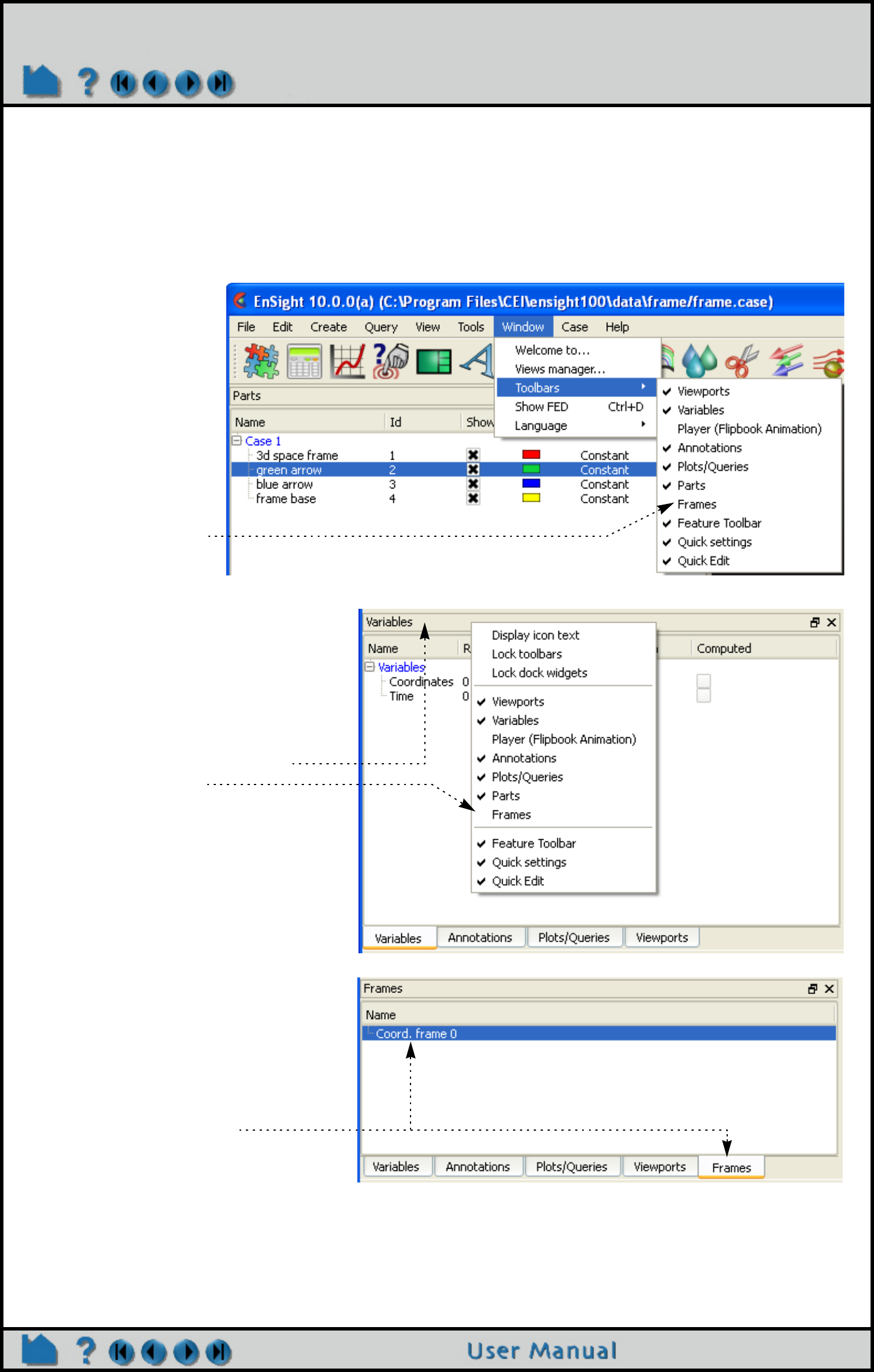Open the Case menu
The height and width of the screenshot is (1372, 874).
pos(574,327)
